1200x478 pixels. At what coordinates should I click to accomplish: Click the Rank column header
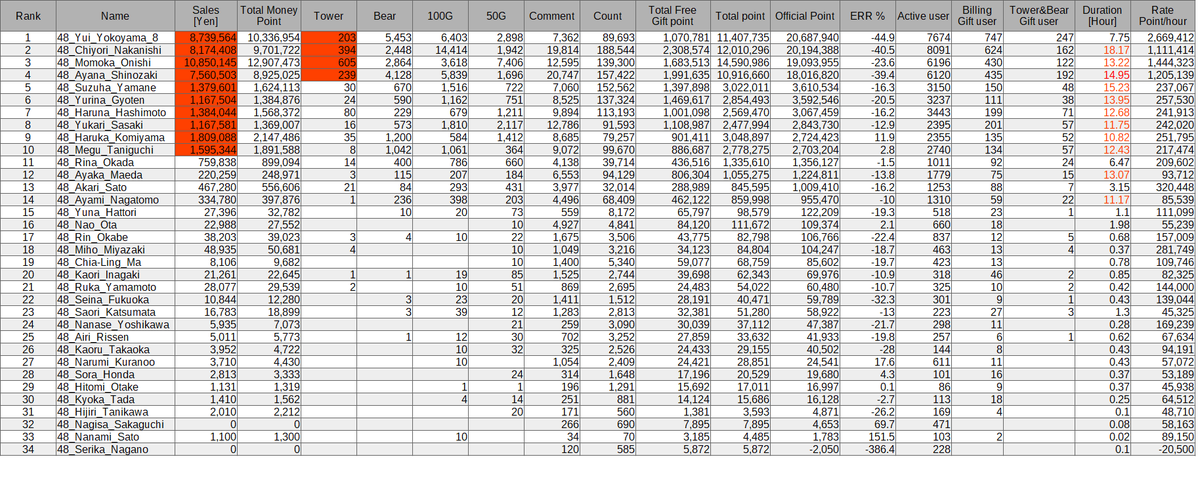28,17
